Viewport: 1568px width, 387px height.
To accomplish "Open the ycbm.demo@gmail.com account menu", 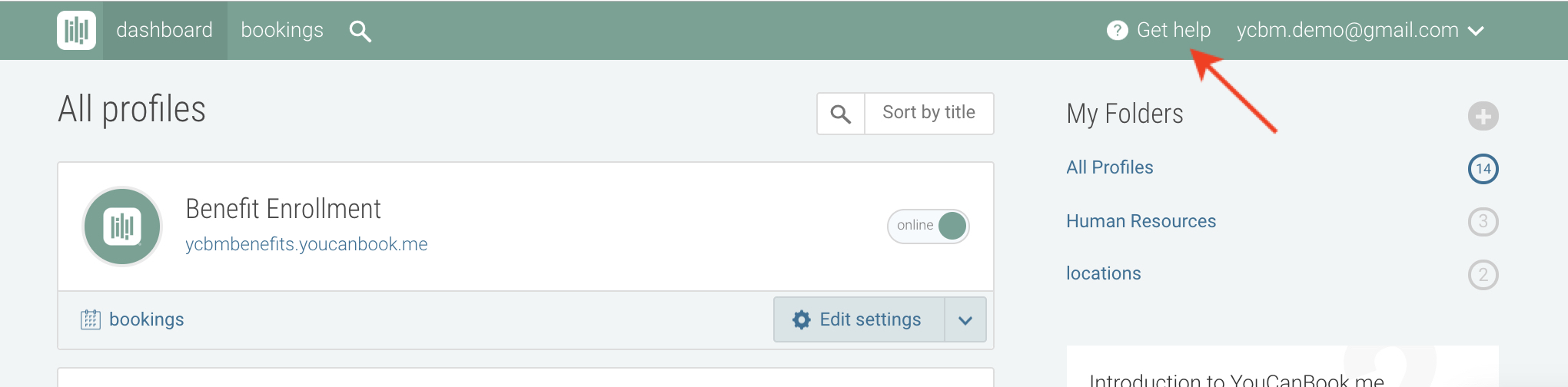I will (x=1360, y=30).
